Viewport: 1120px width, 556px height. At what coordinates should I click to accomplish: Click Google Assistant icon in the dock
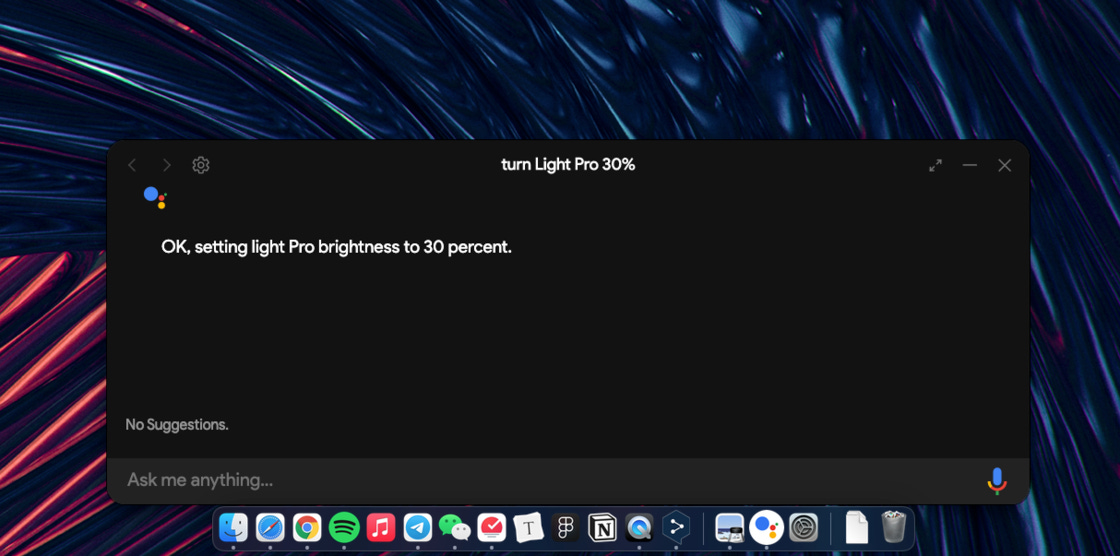coord(766,528)
